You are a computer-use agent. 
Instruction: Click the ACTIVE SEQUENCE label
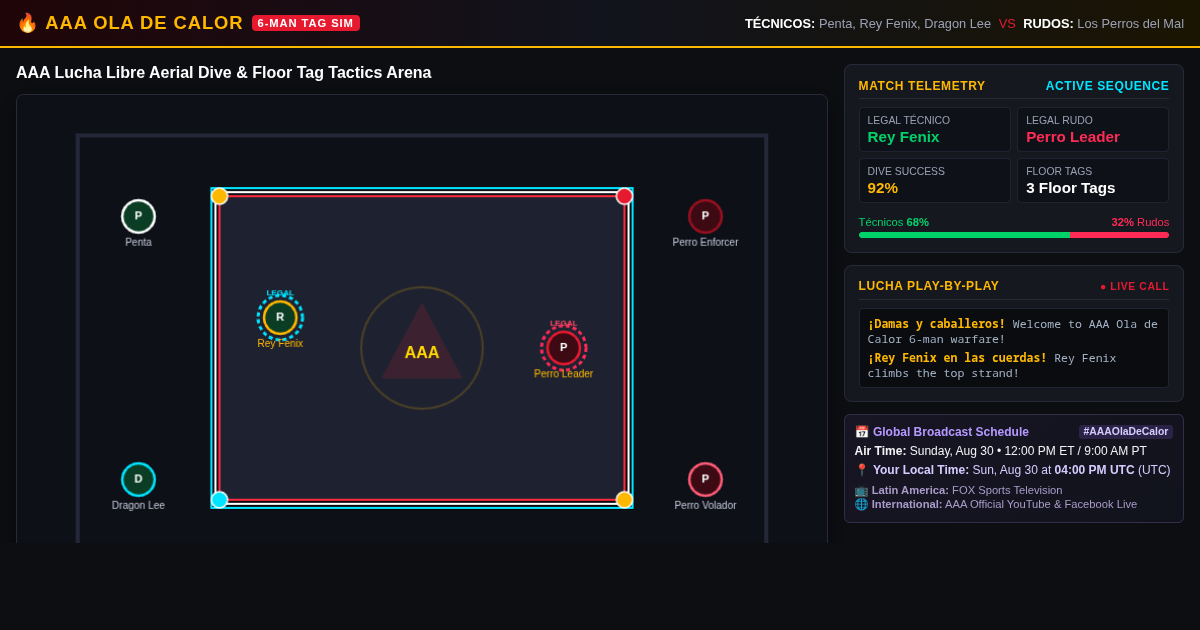click(x=1107, y=86)
